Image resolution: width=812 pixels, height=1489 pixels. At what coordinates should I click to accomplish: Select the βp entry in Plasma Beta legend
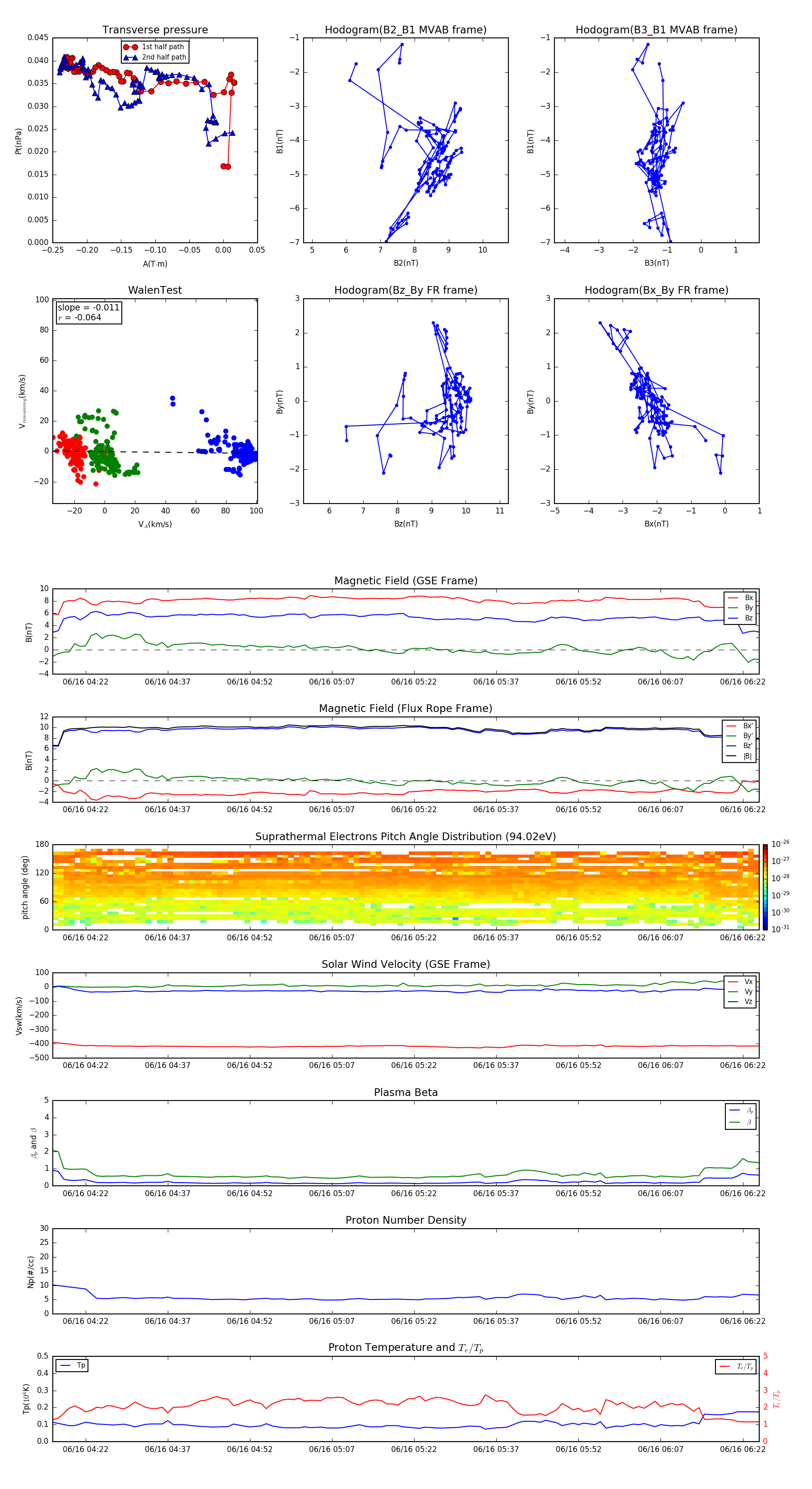(741, 1110)
